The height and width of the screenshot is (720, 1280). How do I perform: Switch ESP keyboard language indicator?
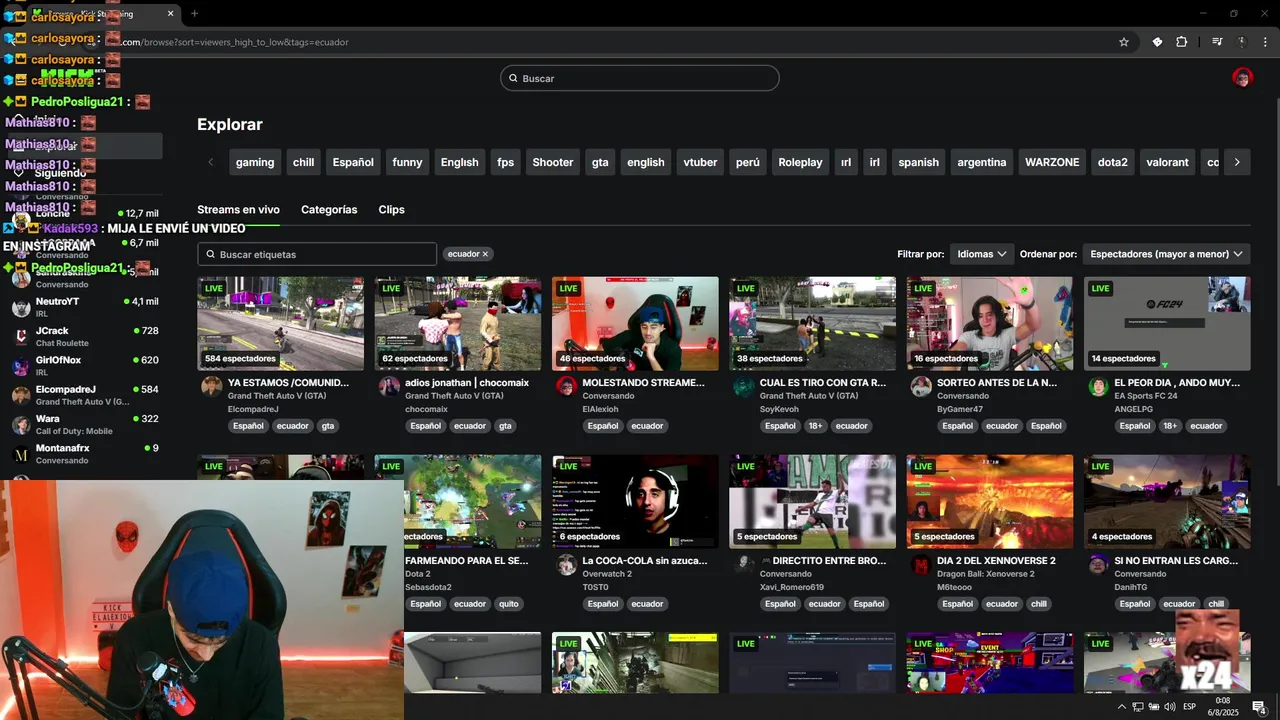point(1191,707)
